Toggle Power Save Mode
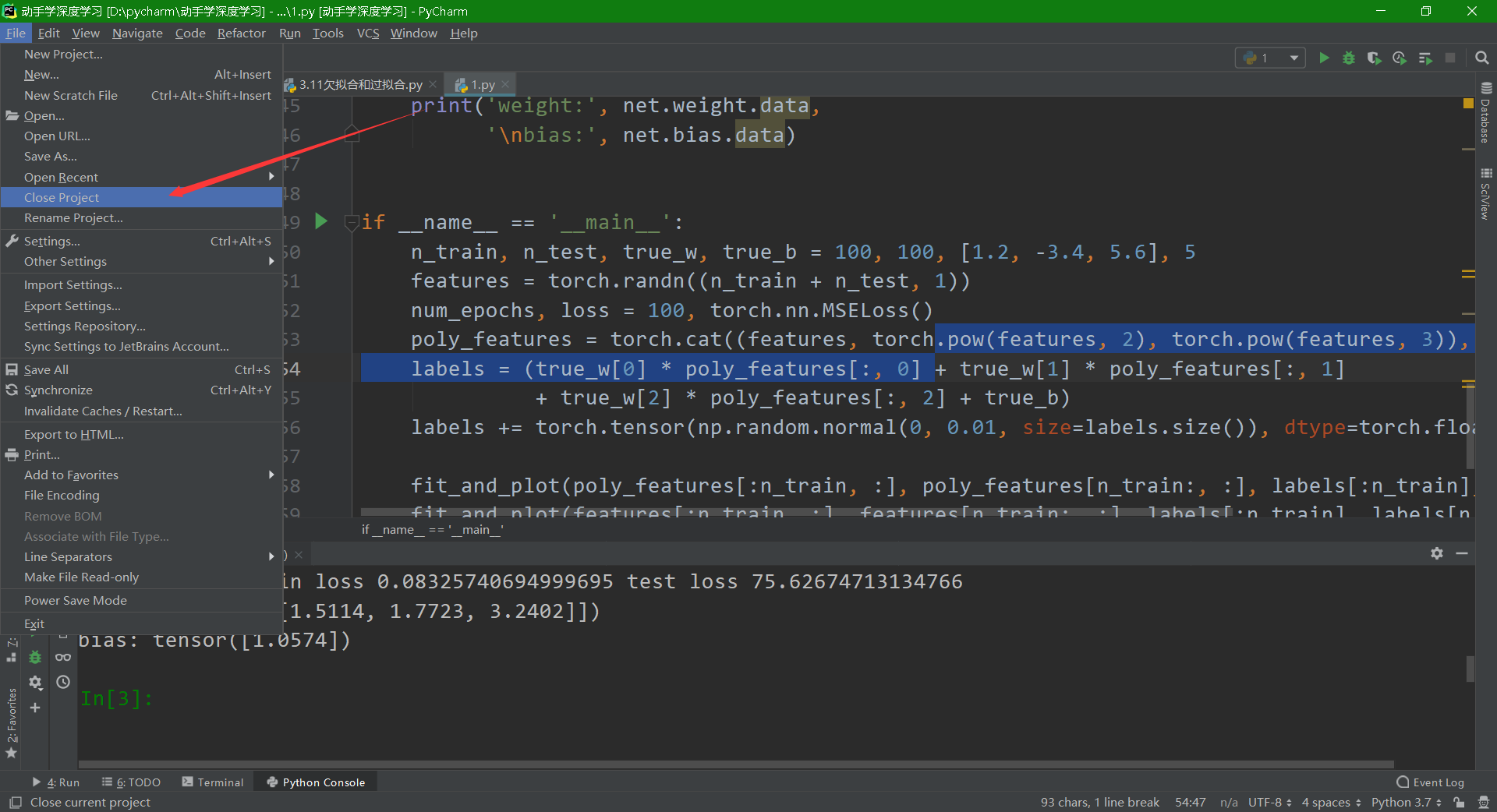This screenshot has height=812, width=1497. tap(76, 600)
